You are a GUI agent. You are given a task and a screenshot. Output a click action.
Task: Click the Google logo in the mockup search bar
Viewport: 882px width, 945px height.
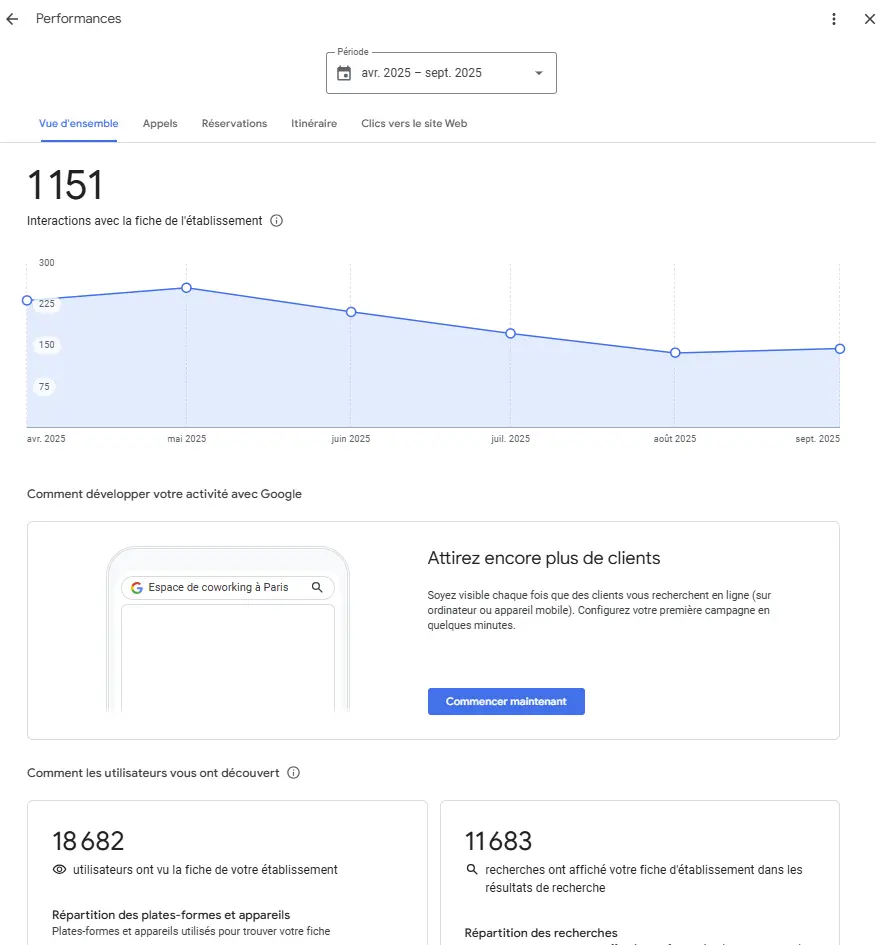click(137, 588)
